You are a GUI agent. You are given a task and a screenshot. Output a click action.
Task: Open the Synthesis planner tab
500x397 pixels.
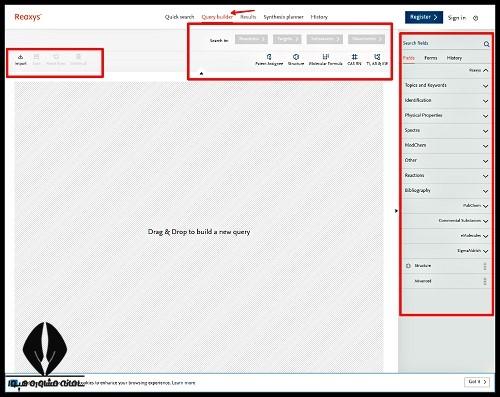point(283,17)
